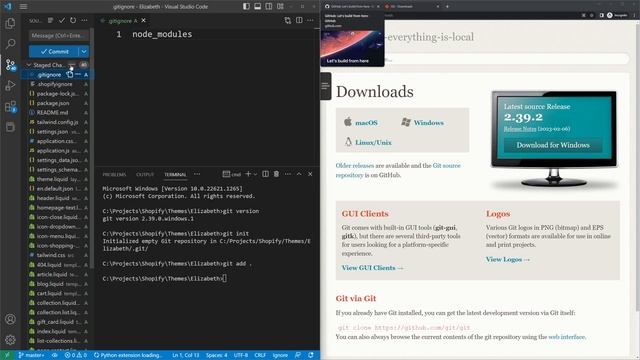Click UTF-8 encoding in status bar
Viewport: 640px width, 360px height.
[x=241, y=355]
